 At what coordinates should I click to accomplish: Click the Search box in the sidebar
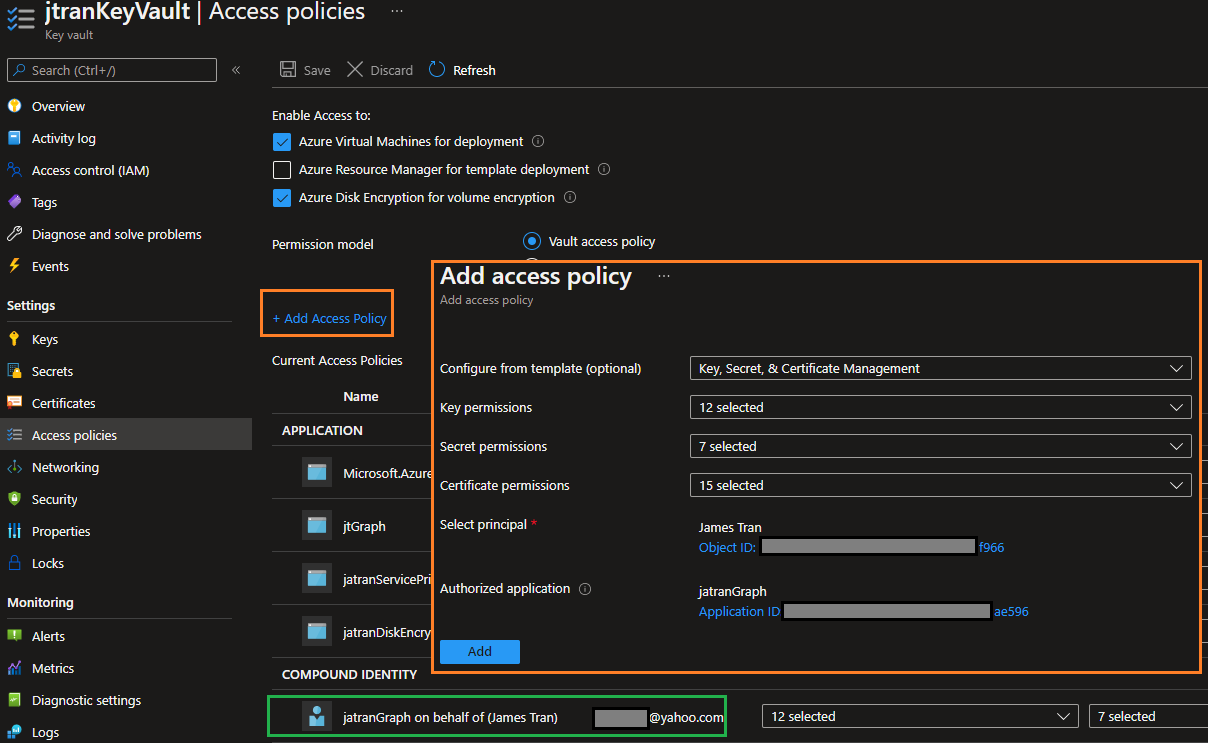coord(110,70)
